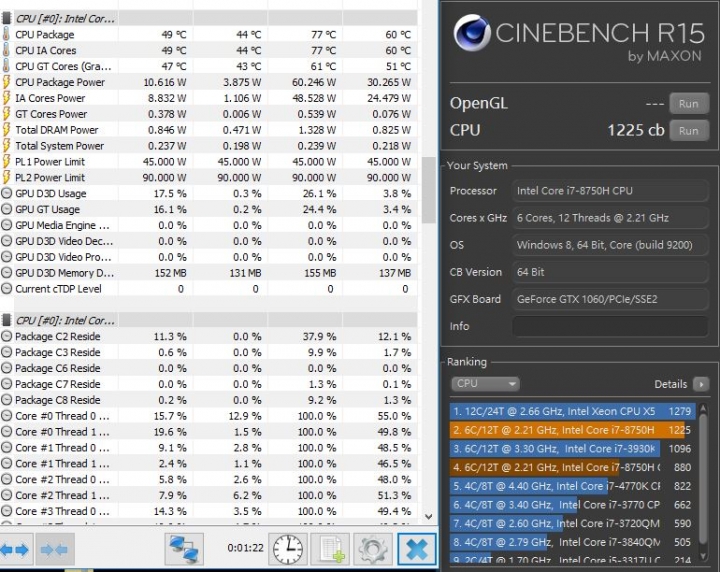Click the CPU IA Cores thermometer icon
This screenshot has width=720, height=572.
tap(6, 50)
